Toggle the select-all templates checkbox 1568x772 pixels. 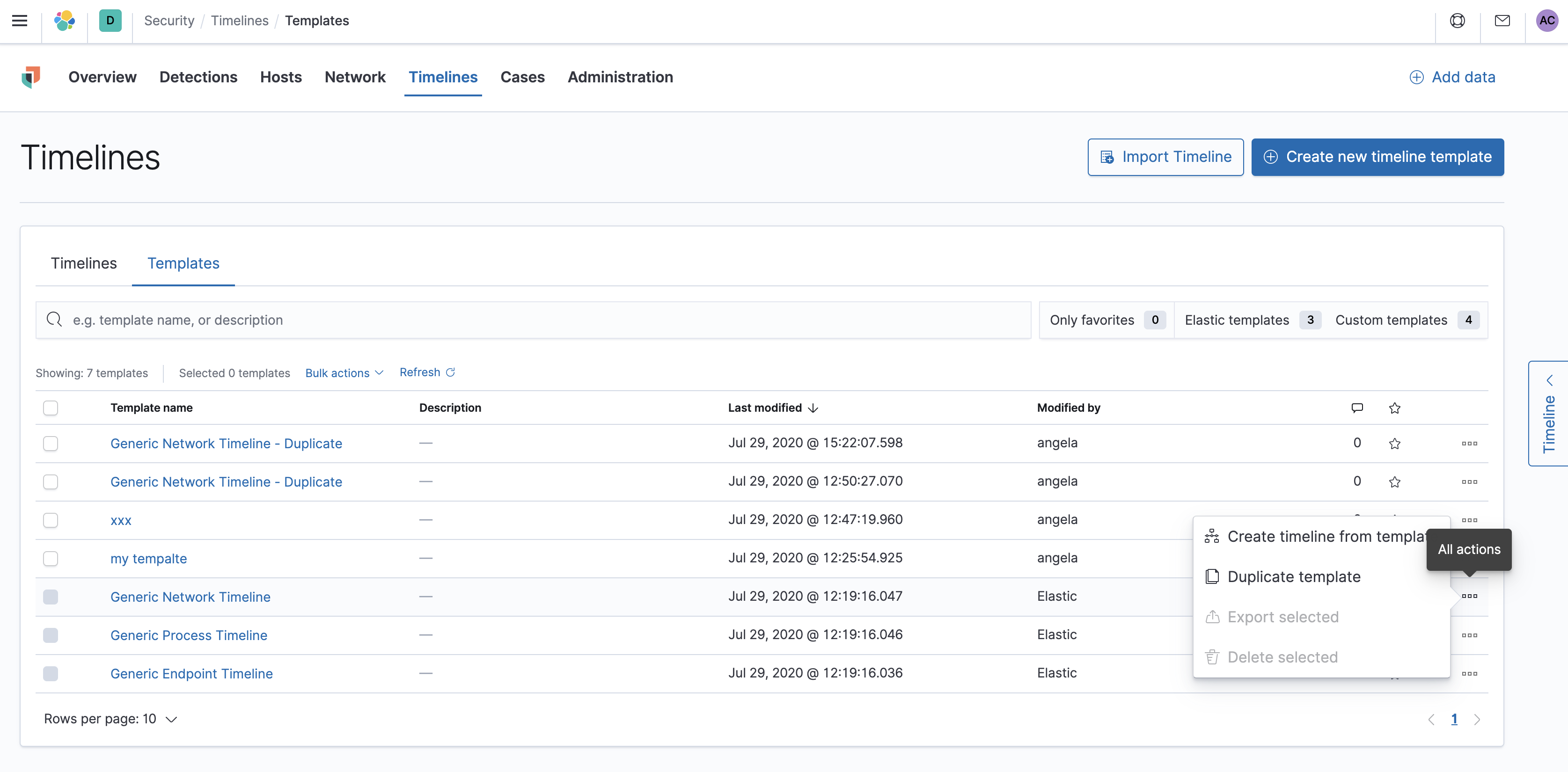click(51, 408)
